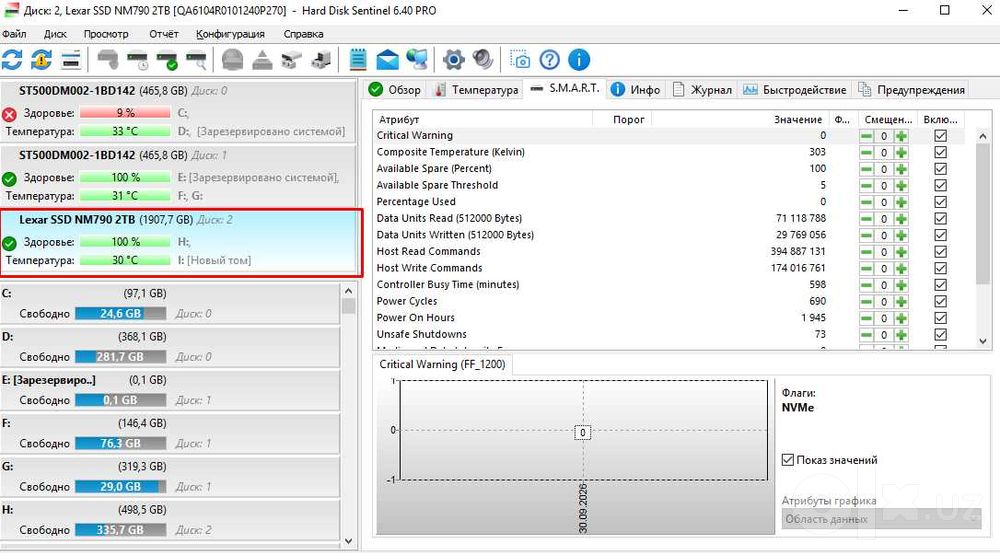Image resolution: width=1000 pixels, height=553 pixels.
Task: Click the plus offset button for Critical Warning
Action: coord(901,136)
